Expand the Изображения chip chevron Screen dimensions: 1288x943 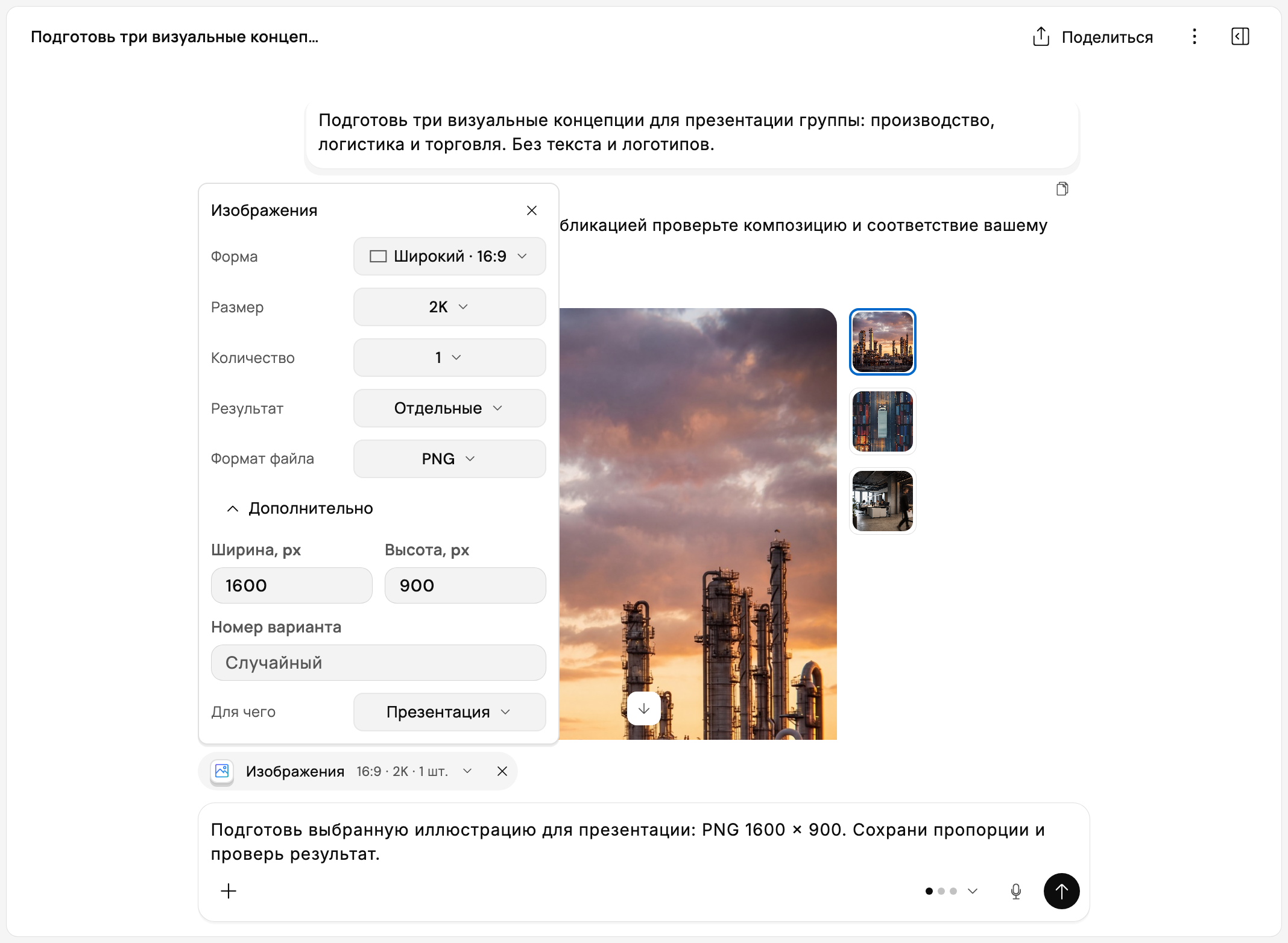tap(467, 771)
